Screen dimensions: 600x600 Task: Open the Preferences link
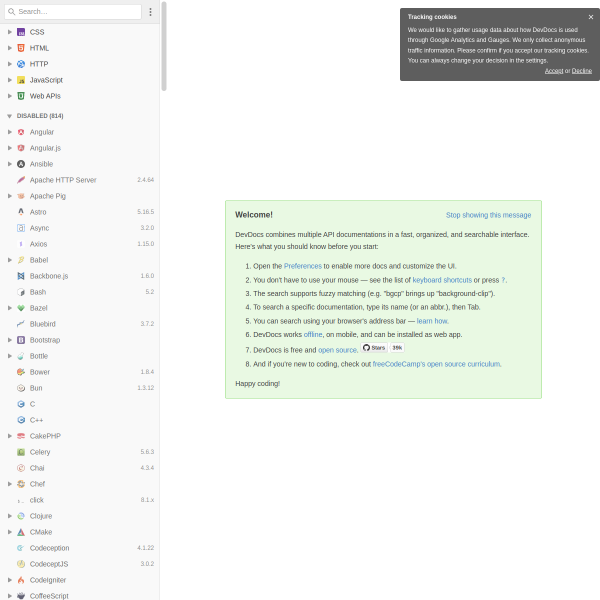coord(303,266)
